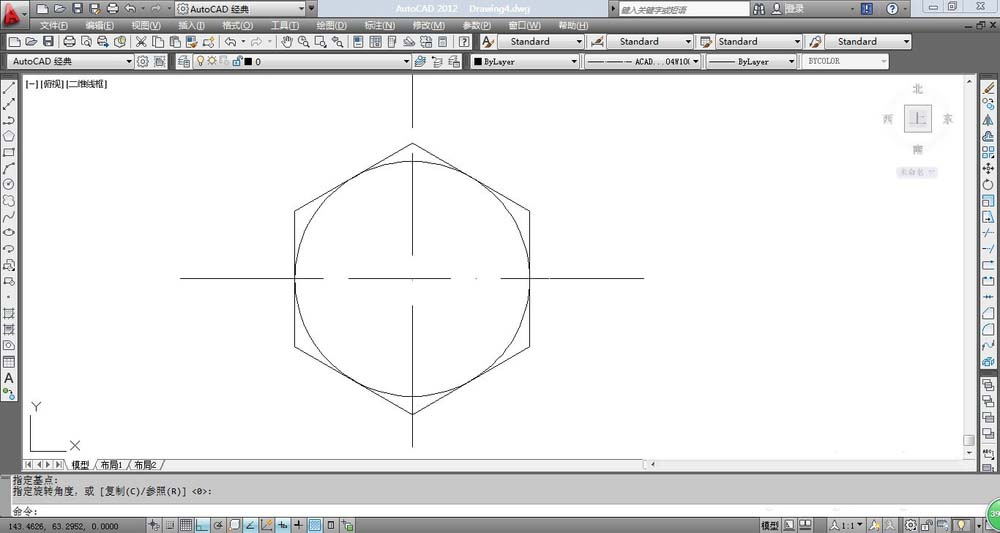Open the 文件(F) menu

tap(53, 25)
